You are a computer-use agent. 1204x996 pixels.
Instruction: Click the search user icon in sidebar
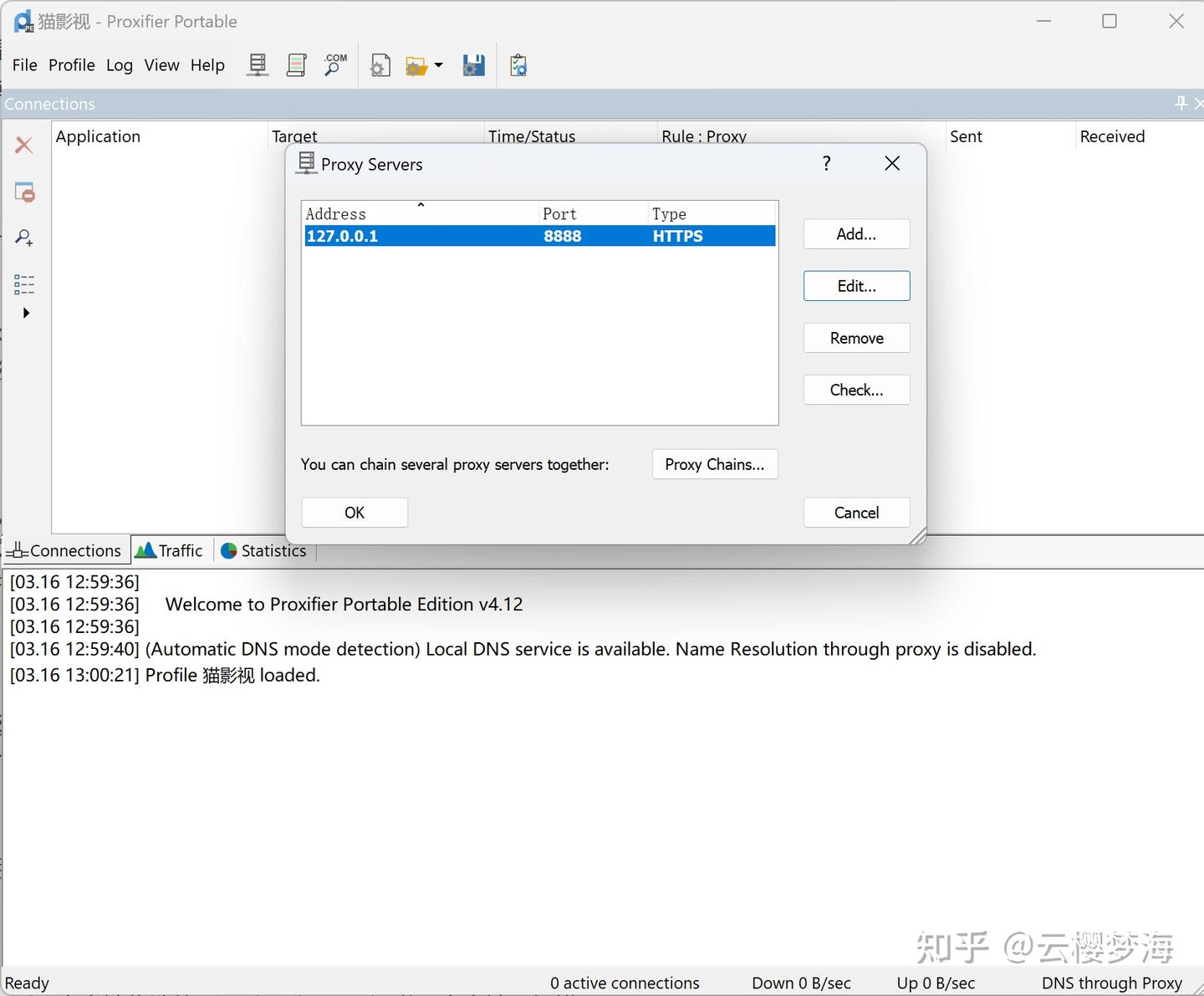point(24,238)
